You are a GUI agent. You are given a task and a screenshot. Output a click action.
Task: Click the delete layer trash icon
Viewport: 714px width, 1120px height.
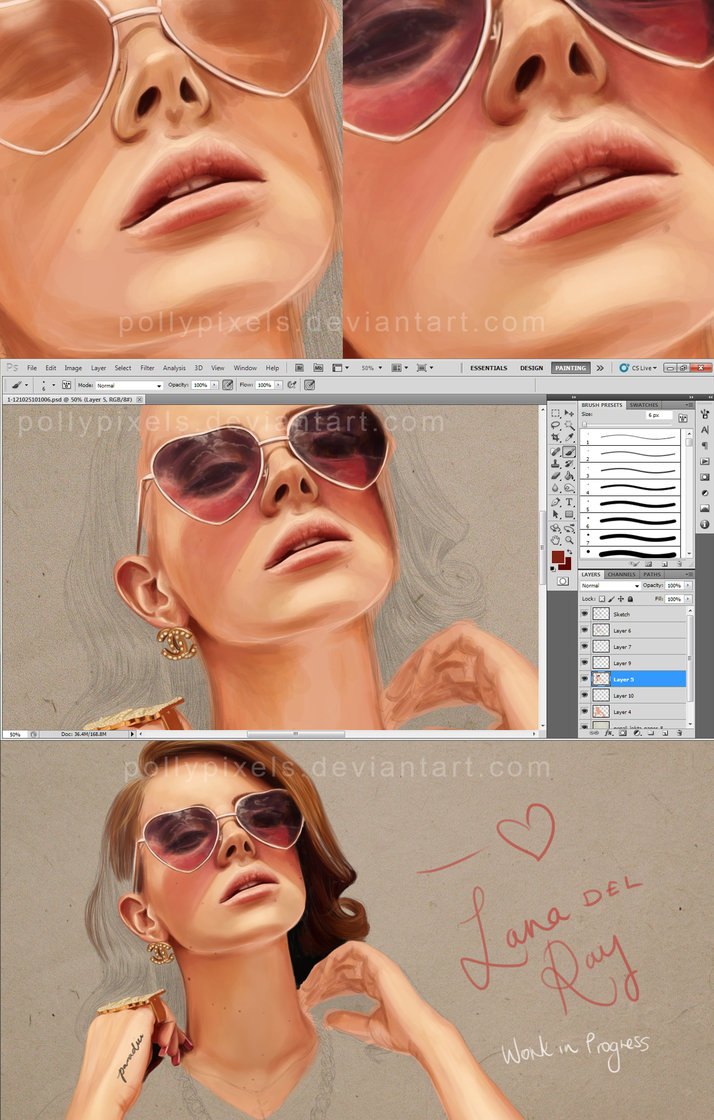click(x=679, y=733)
